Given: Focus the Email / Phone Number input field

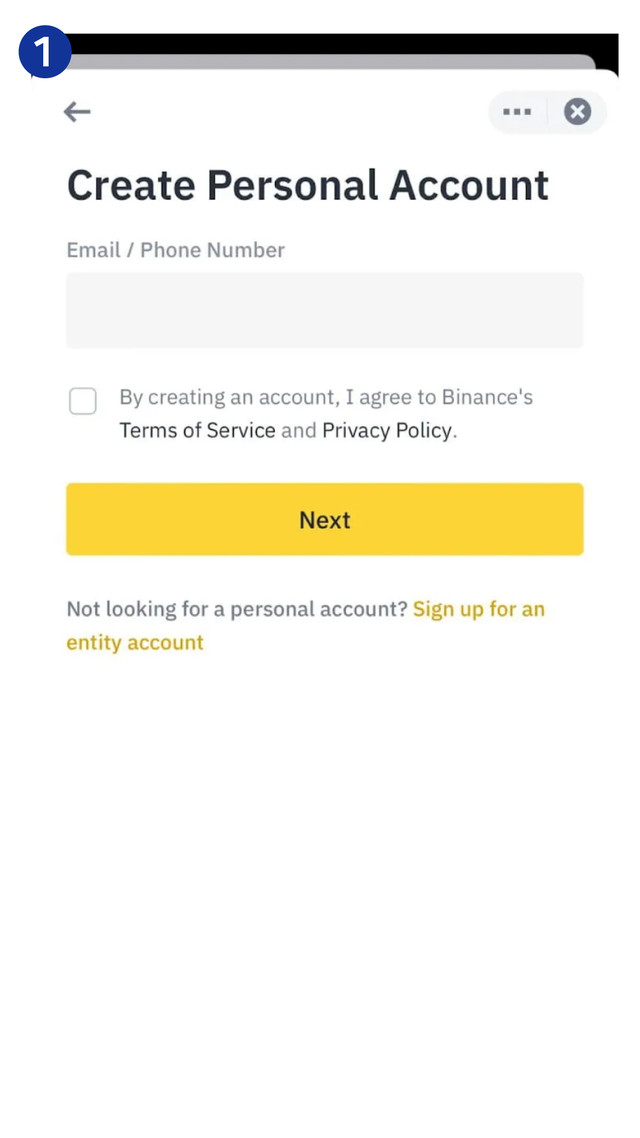Looking at the screenshot, I should 324,310.
